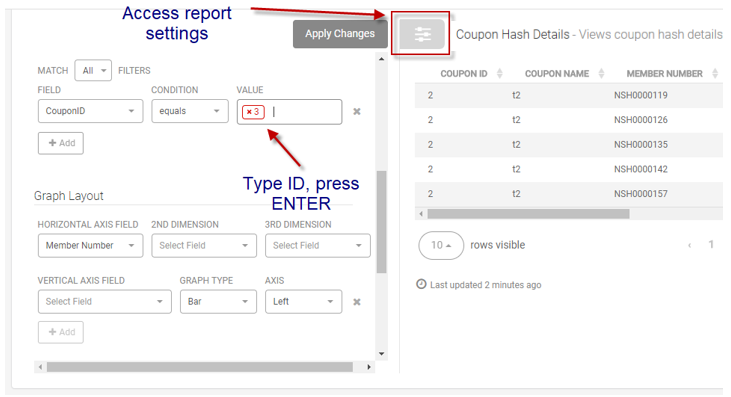Sort by Member Number column
Screen dimensions: 731x397
coord(715,74)
